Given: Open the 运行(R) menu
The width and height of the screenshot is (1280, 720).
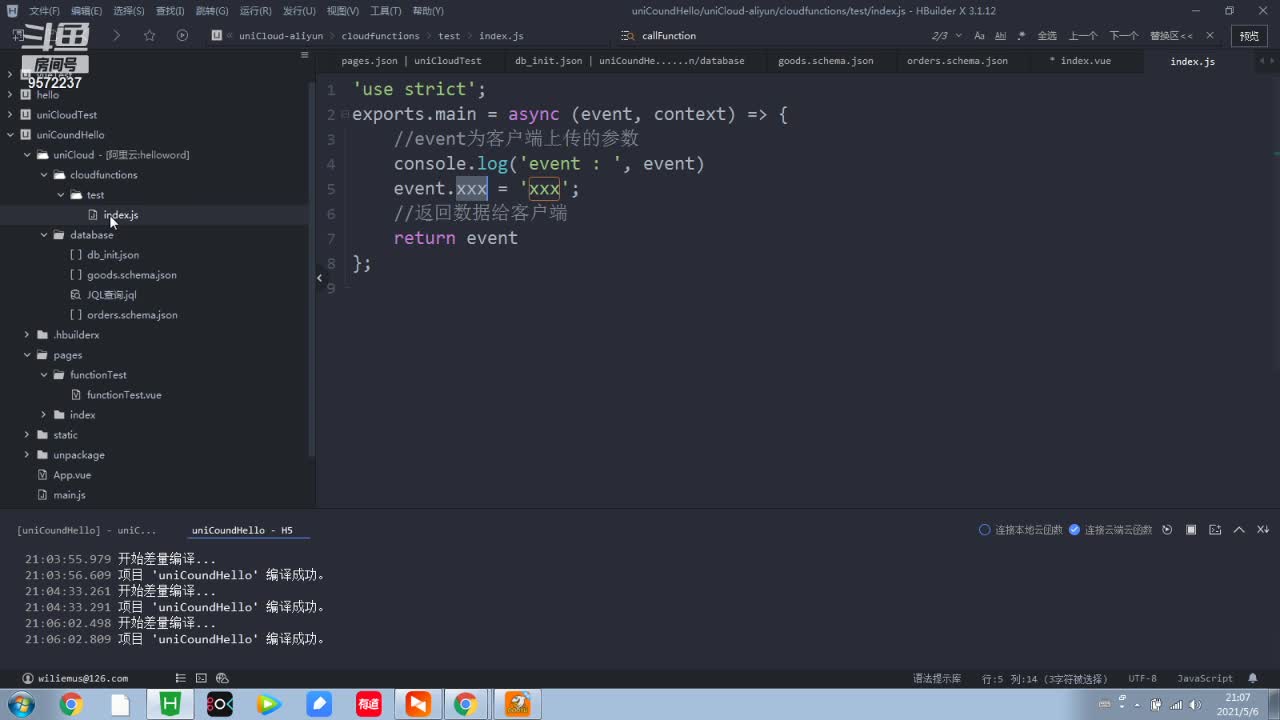Looking at the screenshot, I should pos(256,11).
